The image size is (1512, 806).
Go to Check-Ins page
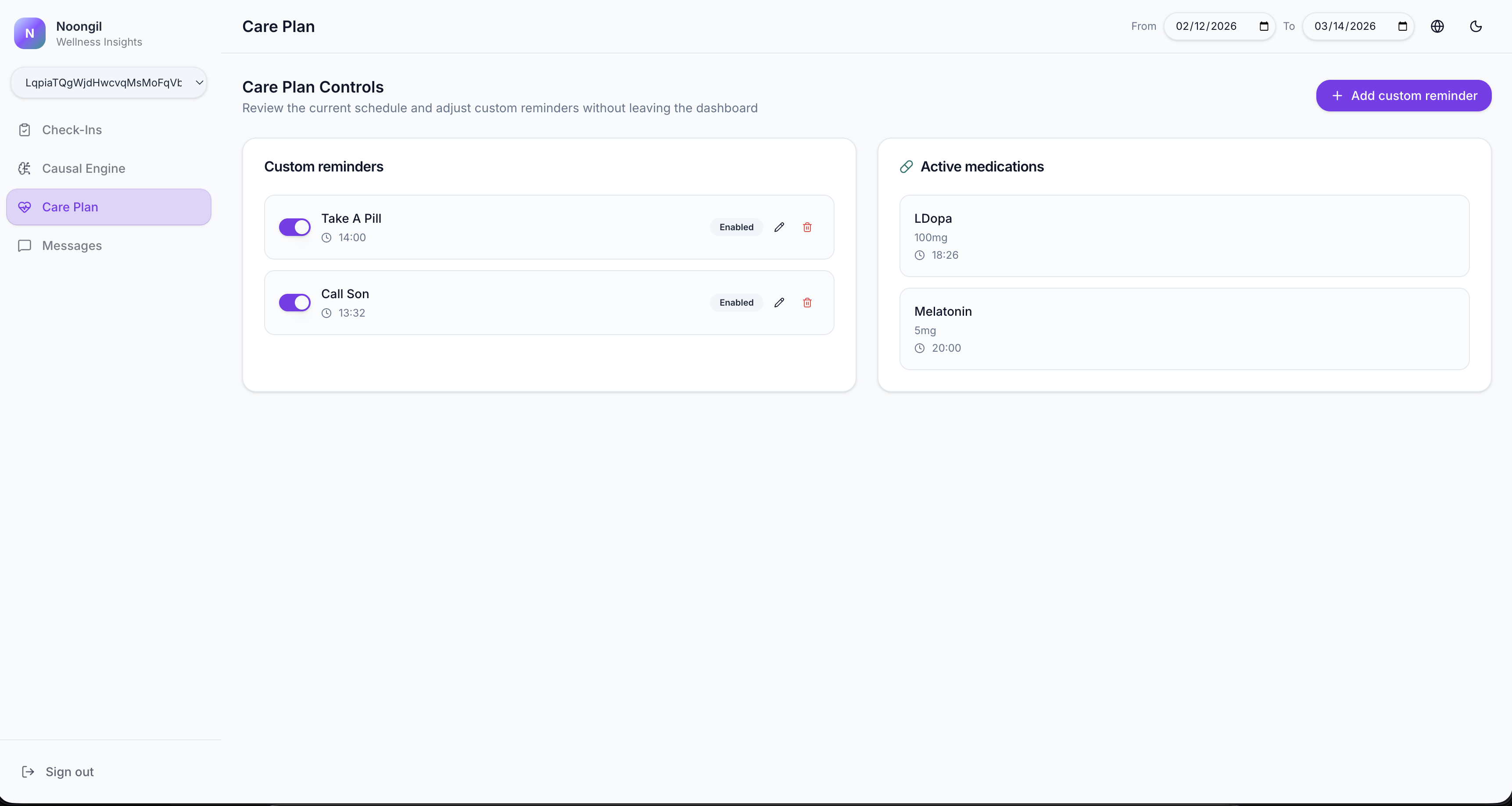[72, 130]
